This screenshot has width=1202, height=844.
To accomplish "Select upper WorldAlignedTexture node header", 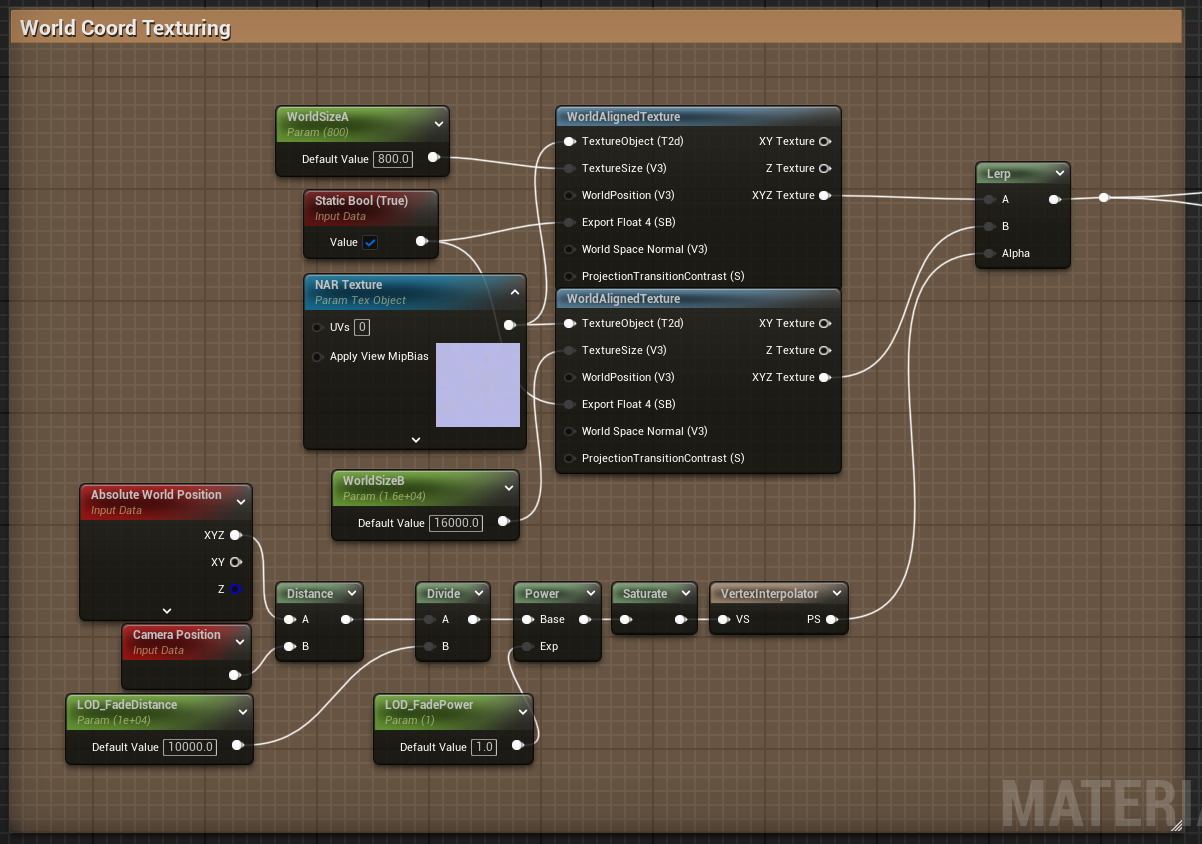I will pos(698,117).
